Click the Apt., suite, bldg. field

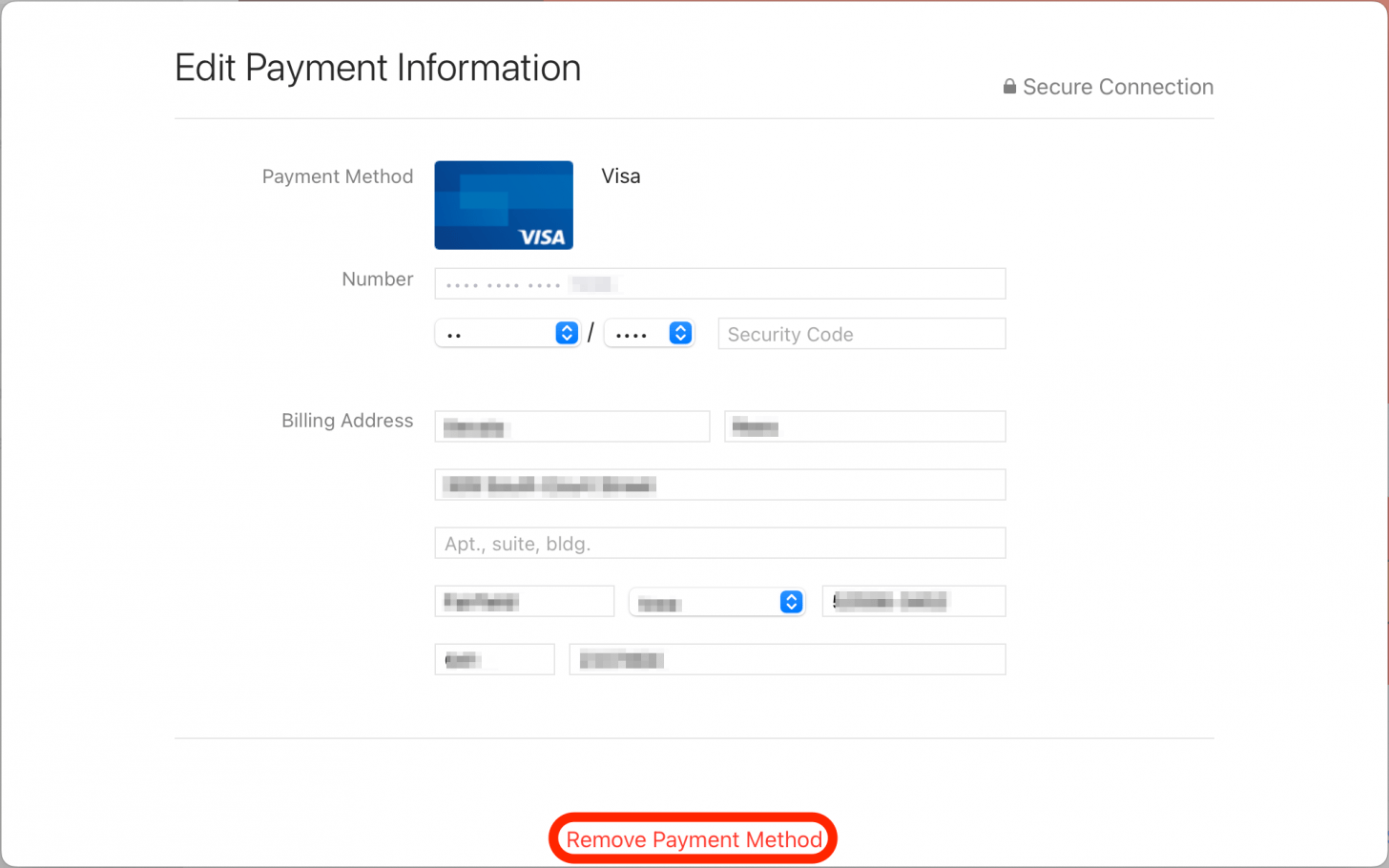click(719, 544)
